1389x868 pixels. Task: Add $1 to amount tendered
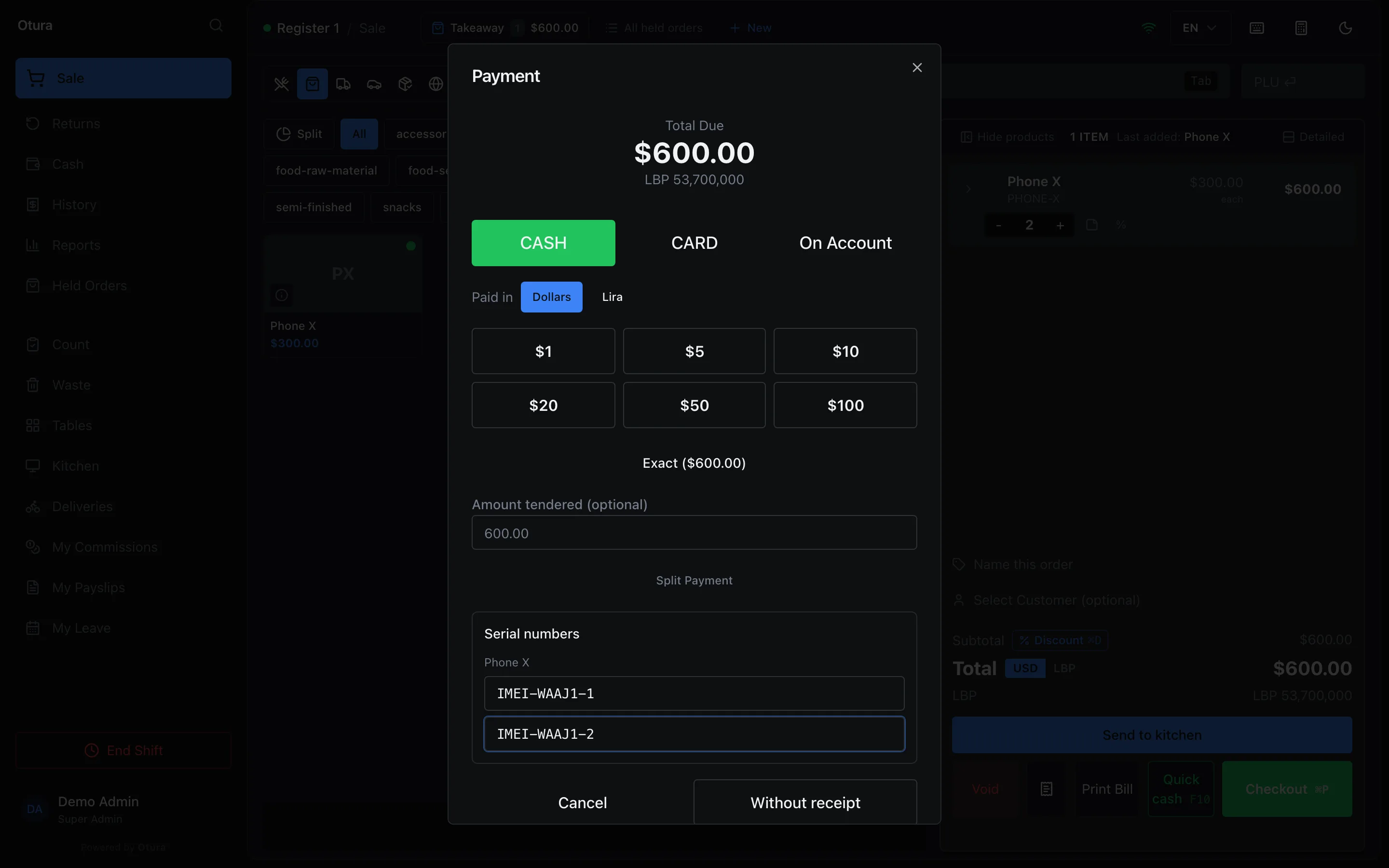[543, 352]
